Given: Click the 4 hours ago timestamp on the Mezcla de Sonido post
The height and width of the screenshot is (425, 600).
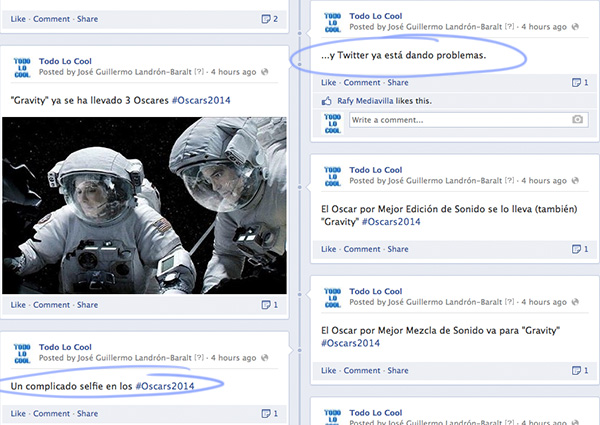Looking at the screenshot, I should pyautogui.click(x=544, y=302).
